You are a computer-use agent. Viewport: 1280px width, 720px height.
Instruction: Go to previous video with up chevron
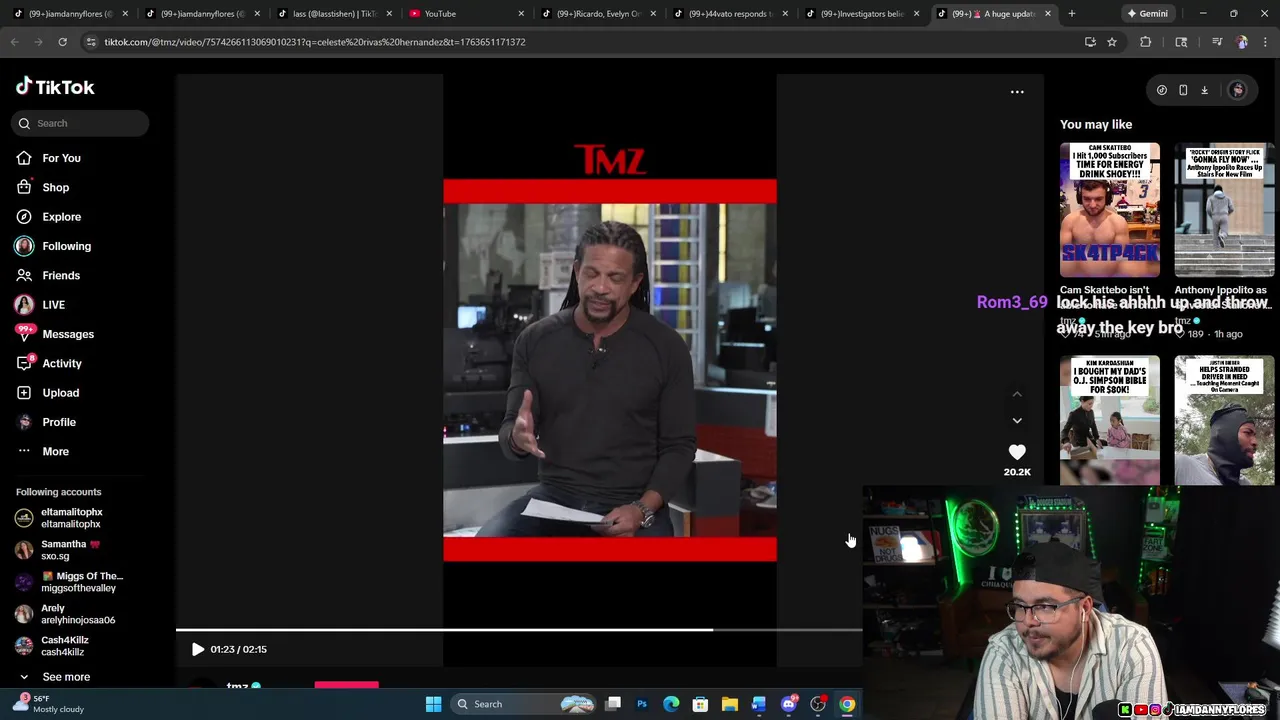pos(1017,394)
